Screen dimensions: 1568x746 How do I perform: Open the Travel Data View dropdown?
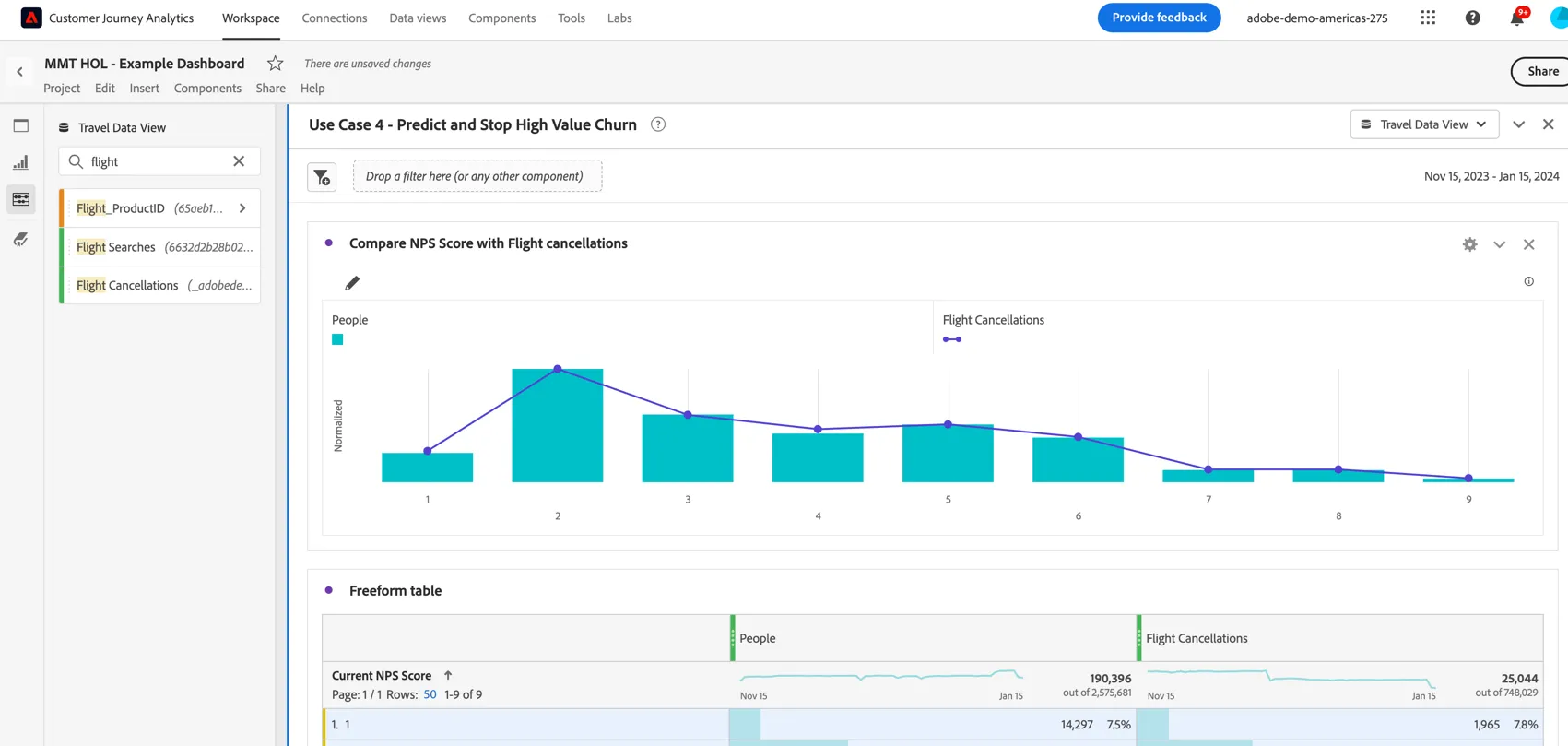click(x=1424, y=124)
